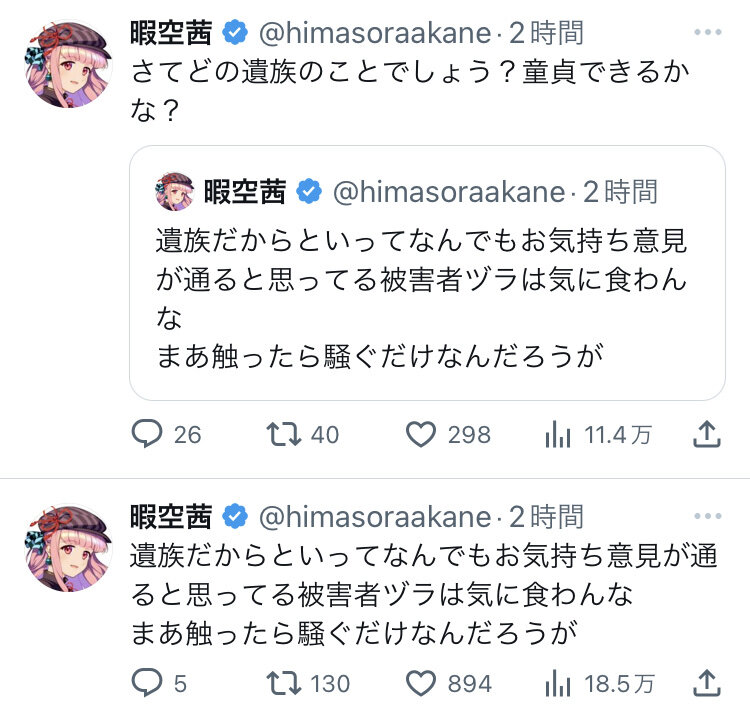Share the first tweet

pos(707,434)
